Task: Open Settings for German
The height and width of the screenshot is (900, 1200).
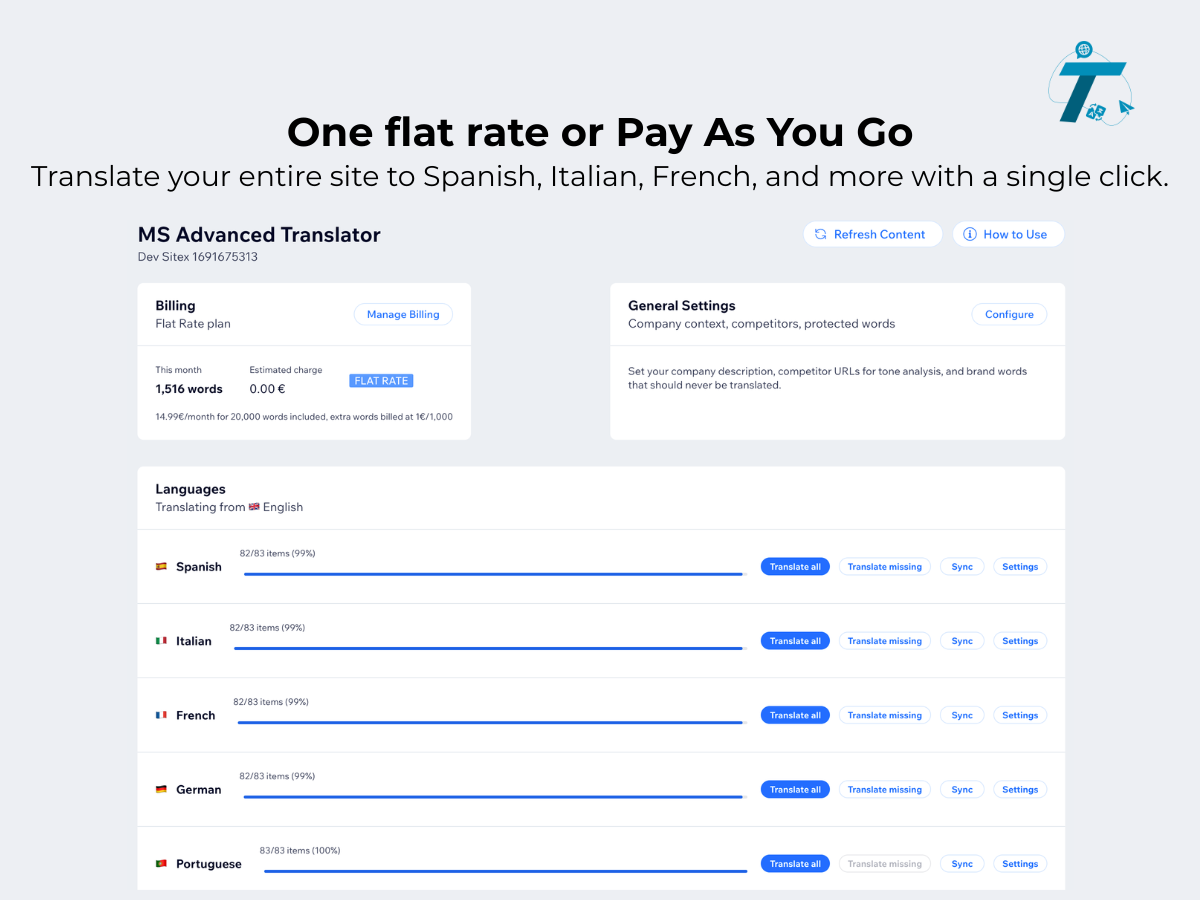Action: point(1020,789)
